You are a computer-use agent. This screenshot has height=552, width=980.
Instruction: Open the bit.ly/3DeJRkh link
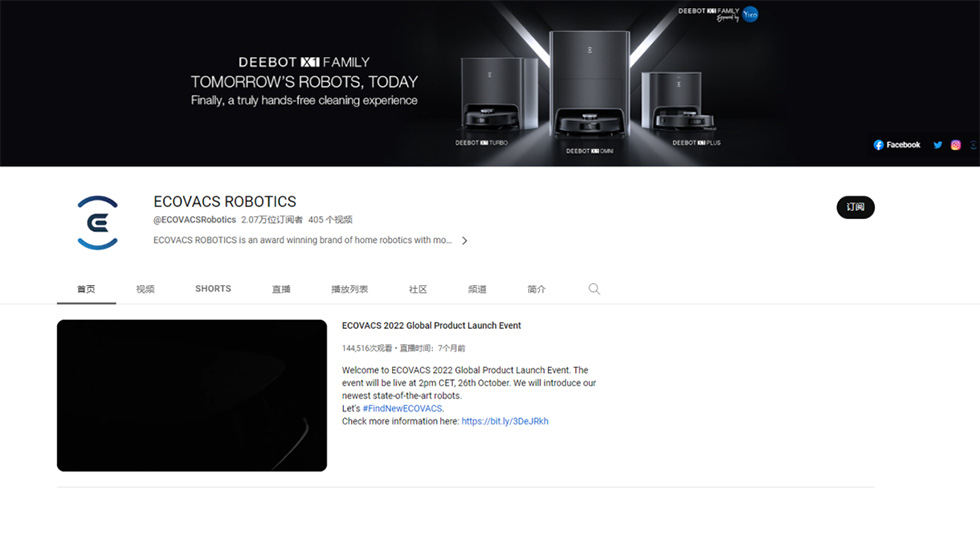click(504, 421)
